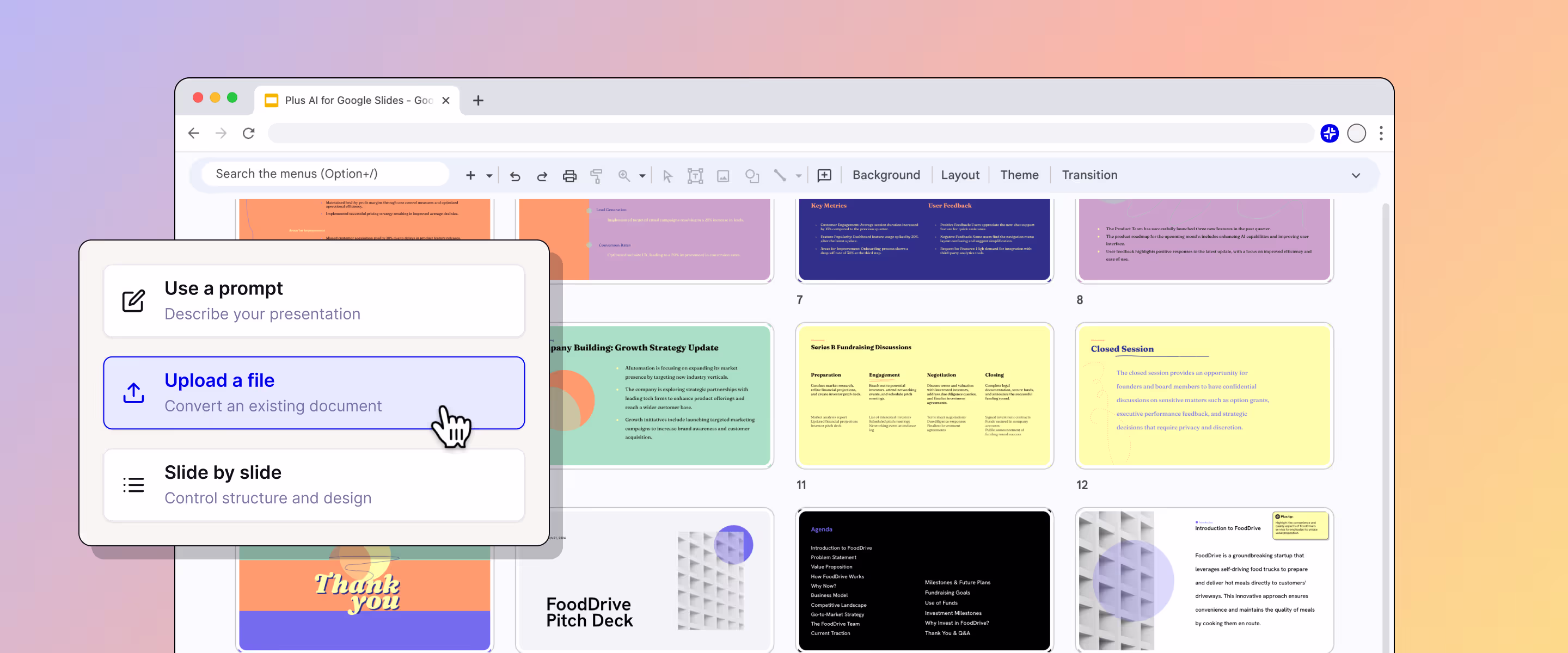Image resolution: width=1568 pixels, height=653 pixels.
Task: Click the Zoom magnifier icon
Action: (x=624, y=175)
